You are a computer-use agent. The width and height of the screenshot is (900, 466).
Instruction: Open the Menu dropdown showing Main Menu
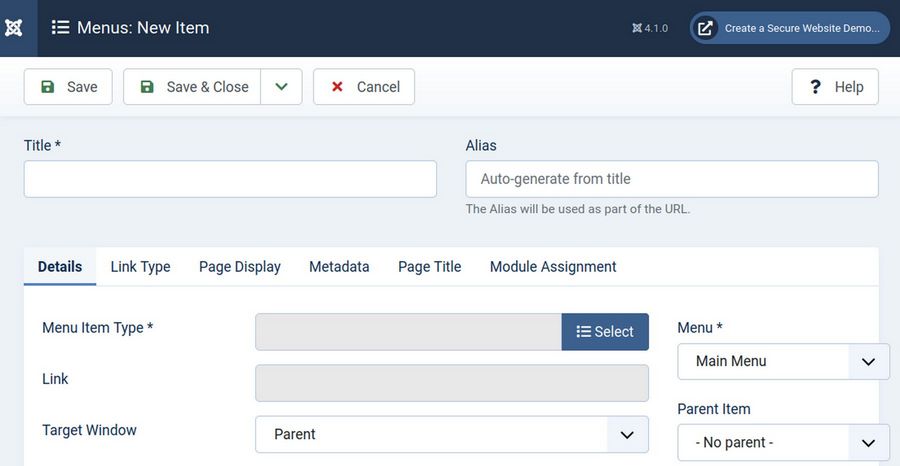coord(783,361)
